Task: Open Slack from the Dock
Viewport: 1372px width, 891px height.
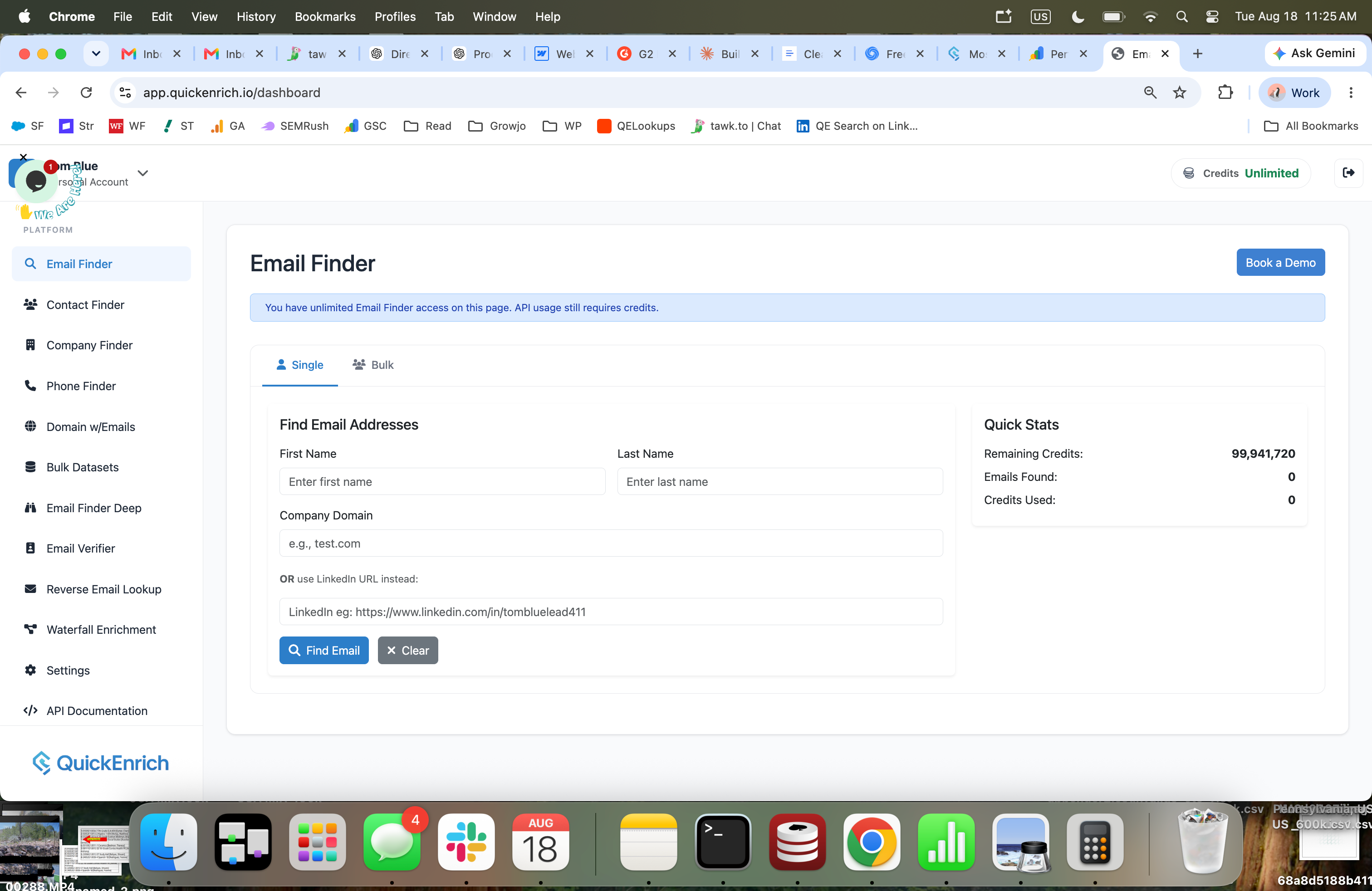Action: tap(466, 842)
